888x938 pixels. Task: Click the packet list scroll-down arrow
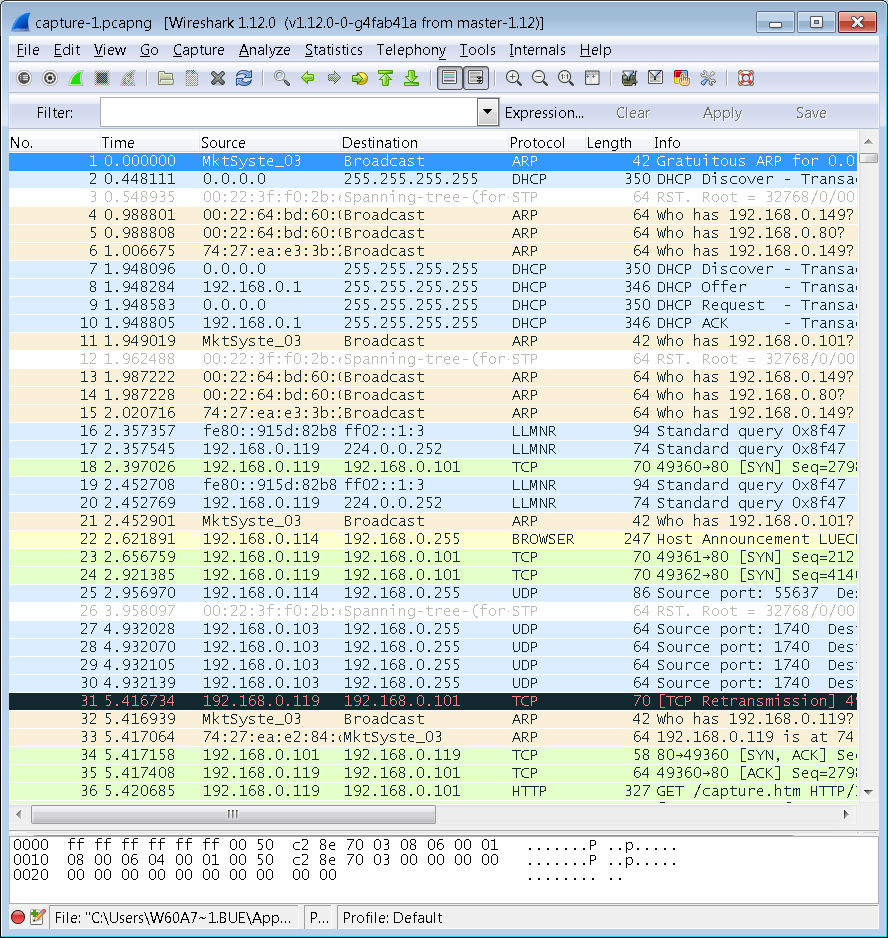point(868,791)
